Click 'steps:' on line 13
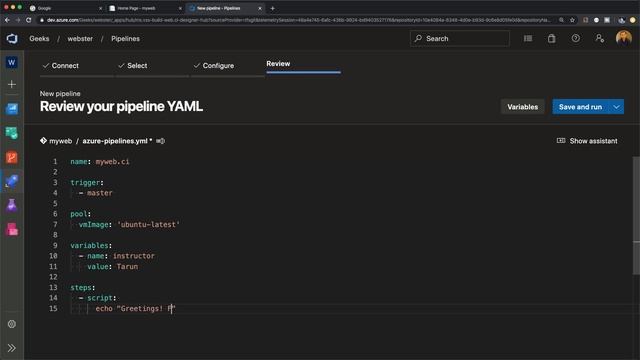 pyautogui.click(x=82, y=288)
